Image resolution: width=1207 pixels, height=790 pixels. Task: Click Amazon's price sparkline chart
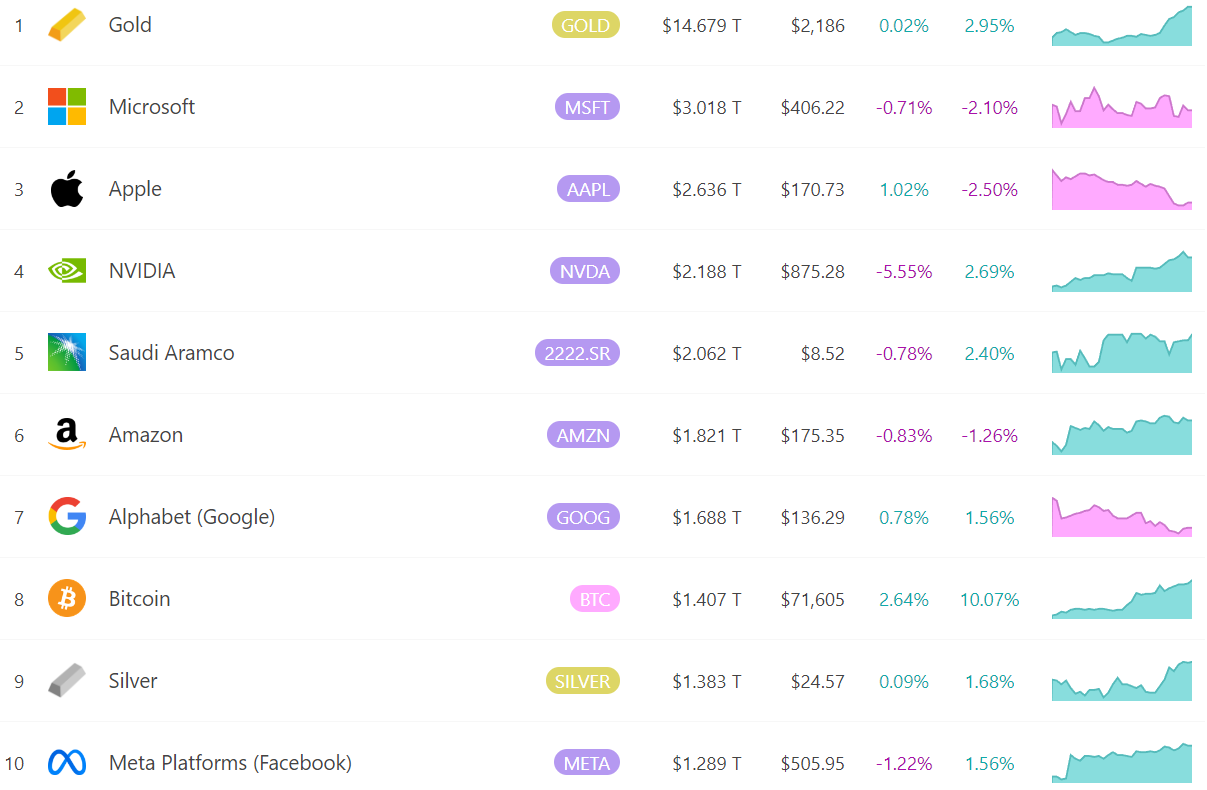[x=1122, y=435]
